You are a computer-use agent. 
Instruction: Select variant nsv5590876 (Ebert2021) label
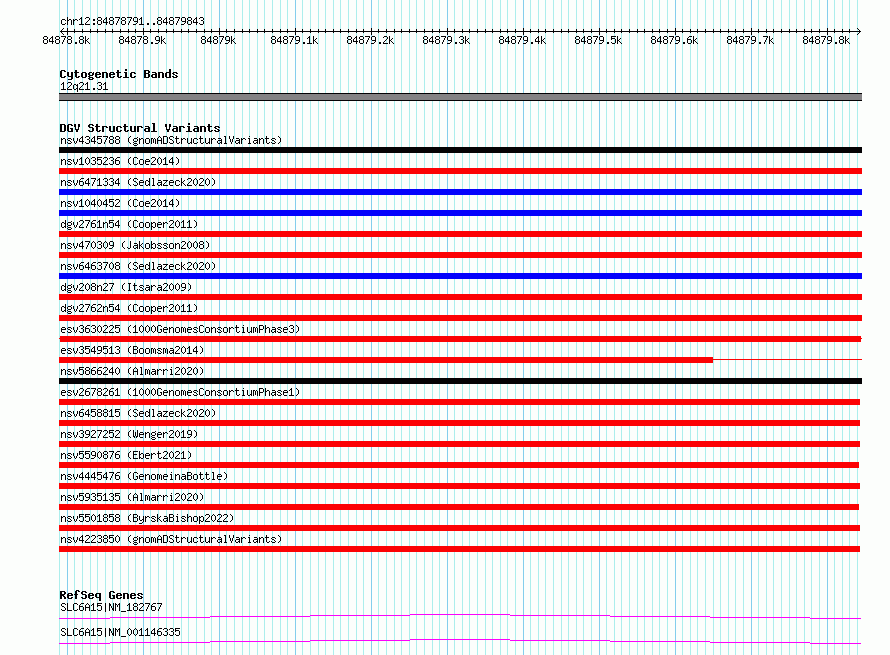(x=126, y=455)
